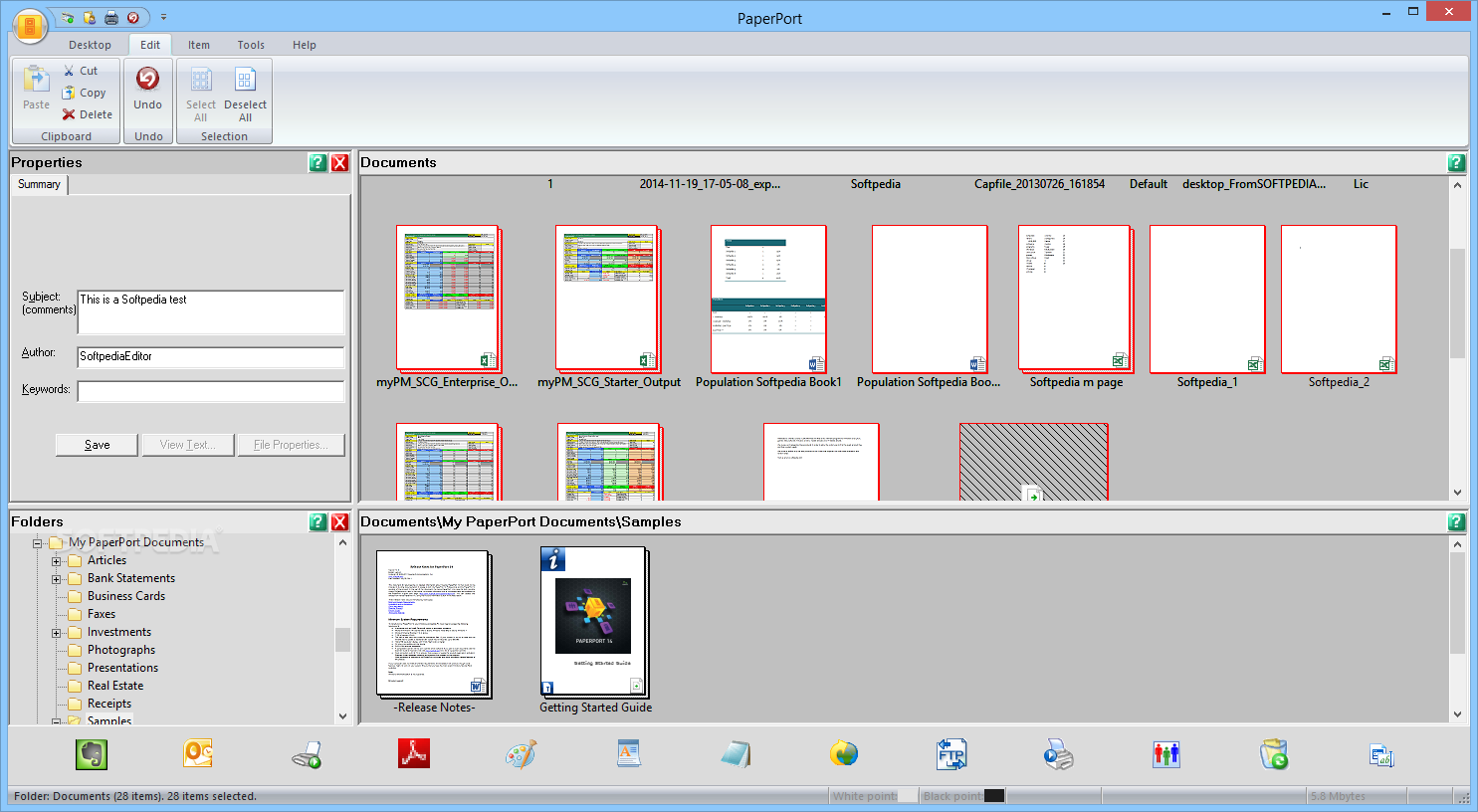Click the red and blue people icon in bottom bar
The height and width of the screenshot is (812, 1478).
coord(1166,754)
